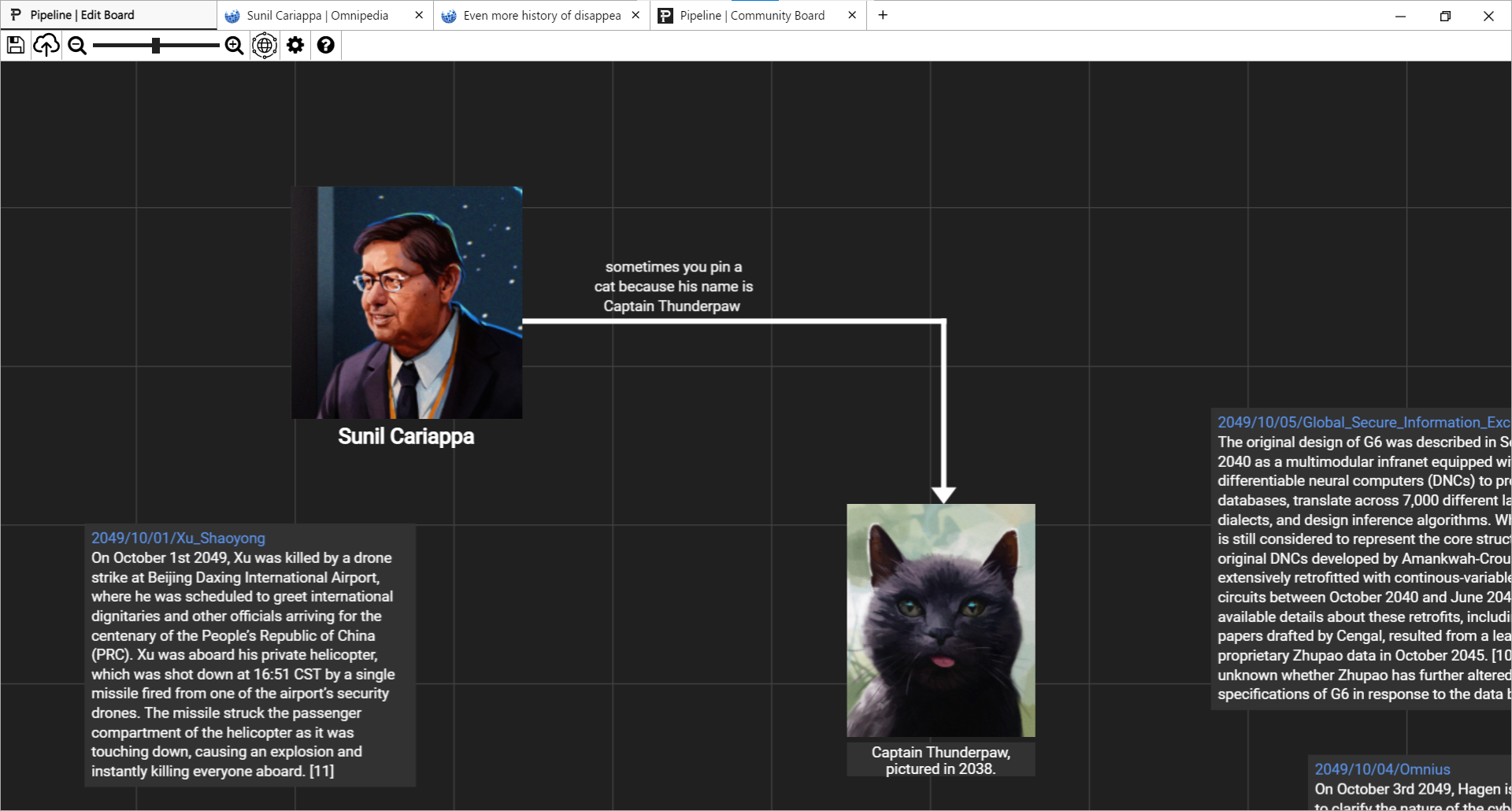
Task: Open the network sharing globe tool
Action: point(264,45)
